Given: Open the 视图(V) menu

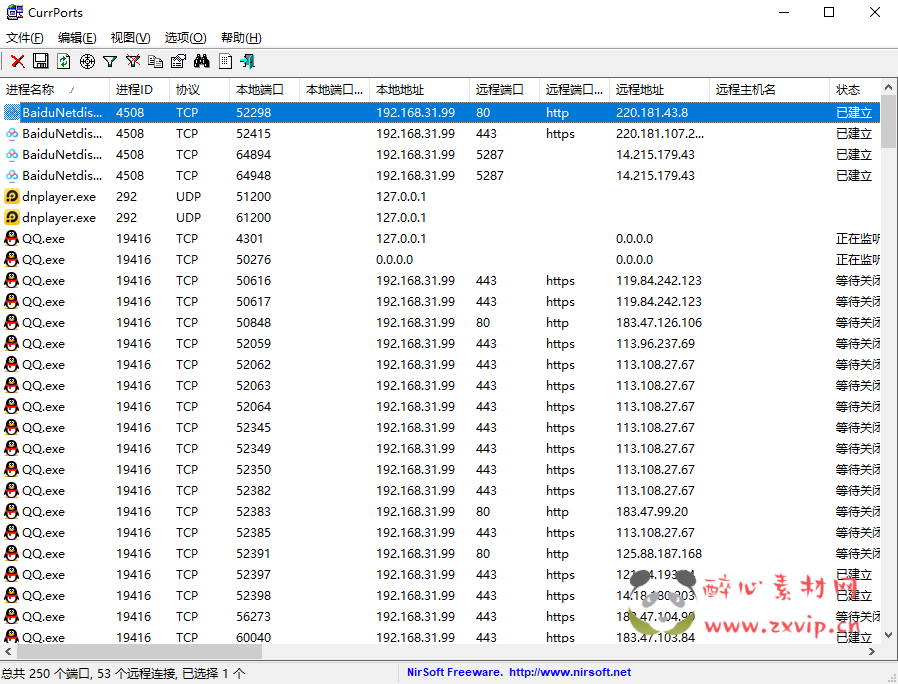Looking at the screenshot, I should tap(131, 38).
